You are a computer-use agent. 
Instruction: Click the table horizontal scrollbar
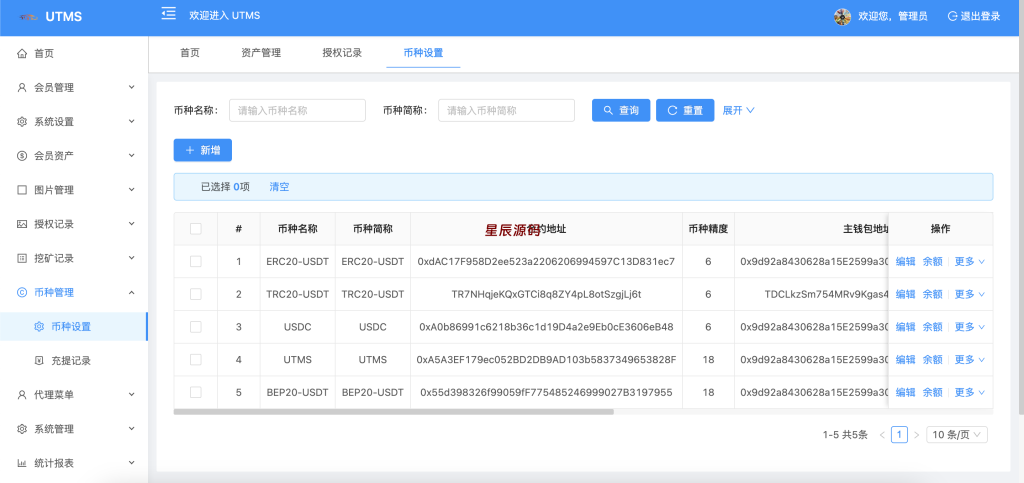click(x=394, y=412)
